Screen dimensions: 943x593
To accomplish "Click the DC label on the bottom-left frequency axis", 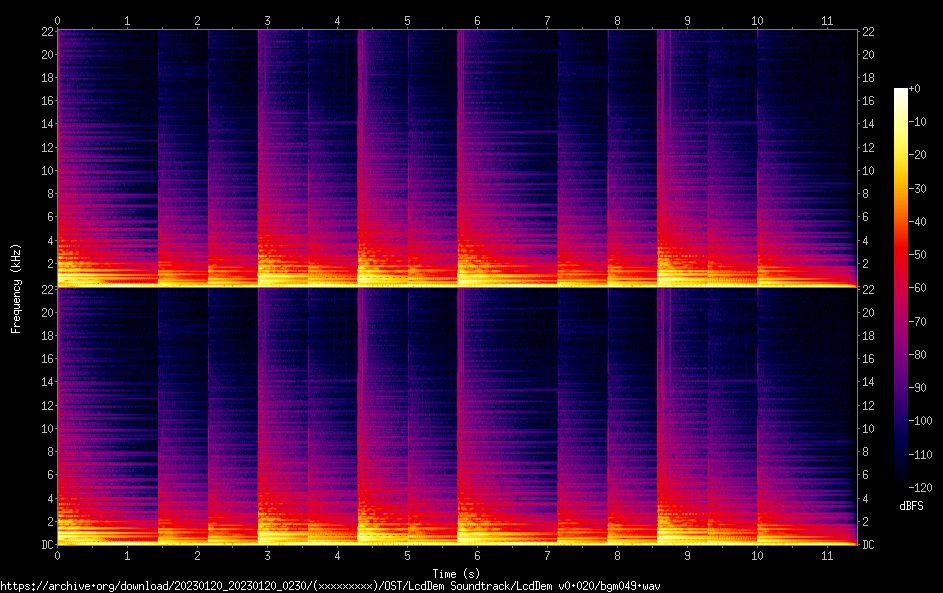I will point(46,545).
